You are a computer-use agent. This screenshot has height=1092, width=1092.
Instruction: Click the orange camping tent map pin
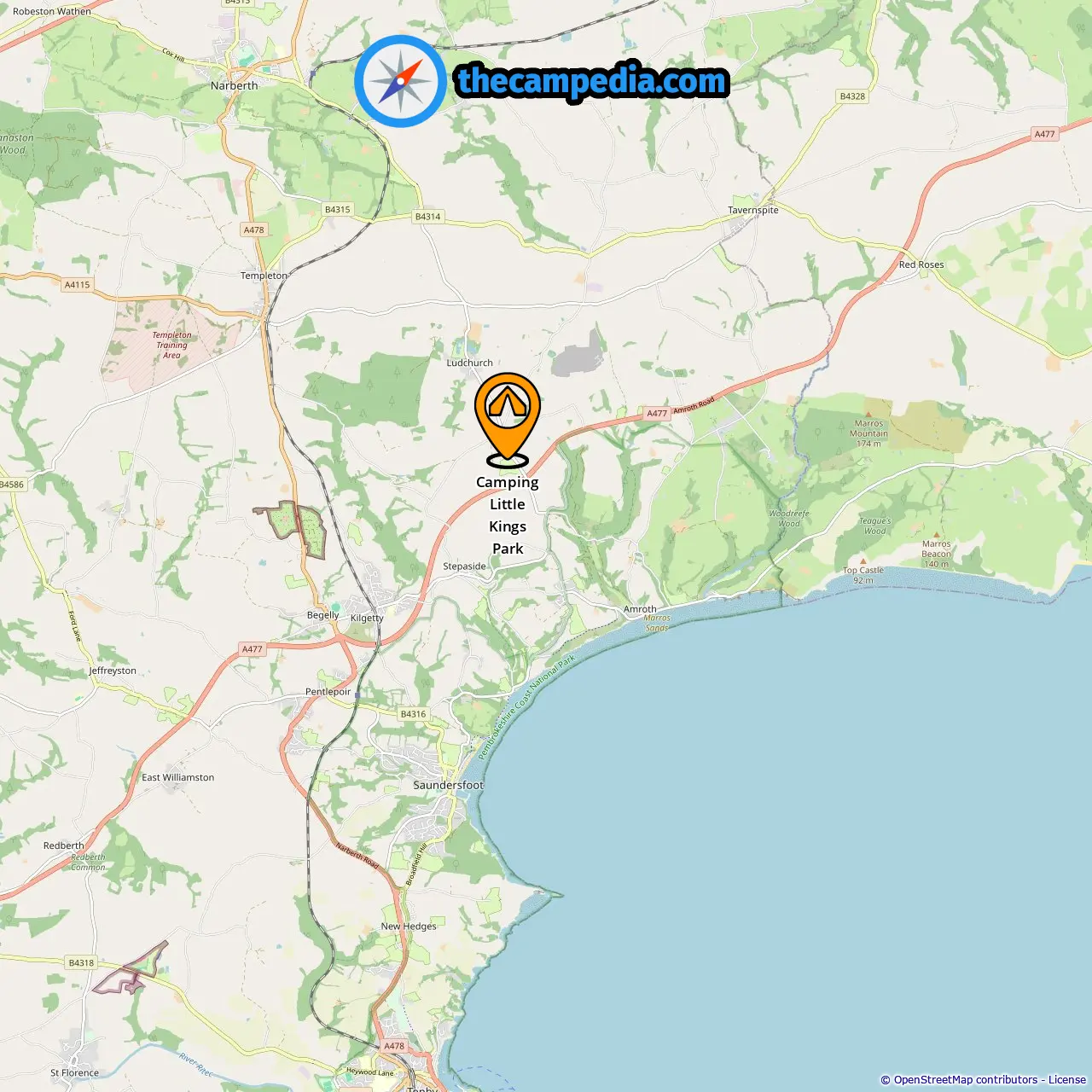point(508,420)
